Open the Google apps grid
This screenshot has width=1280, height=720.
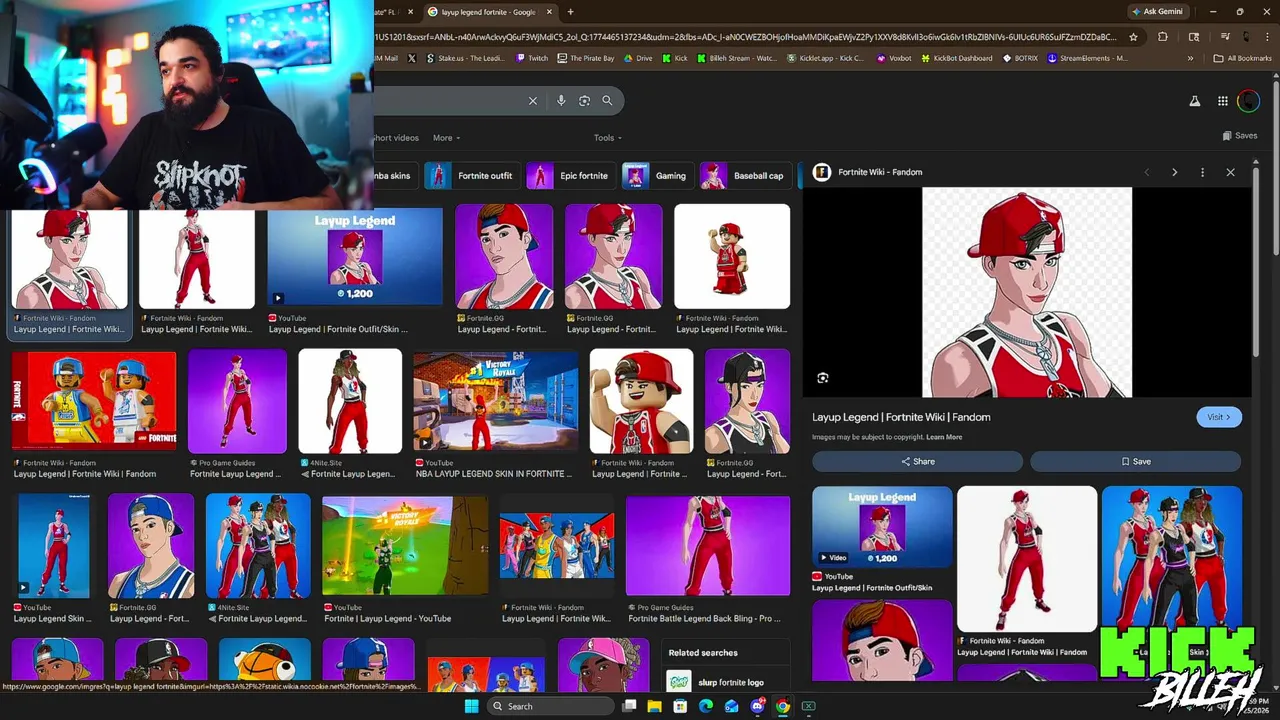[x=1222, y=101]
